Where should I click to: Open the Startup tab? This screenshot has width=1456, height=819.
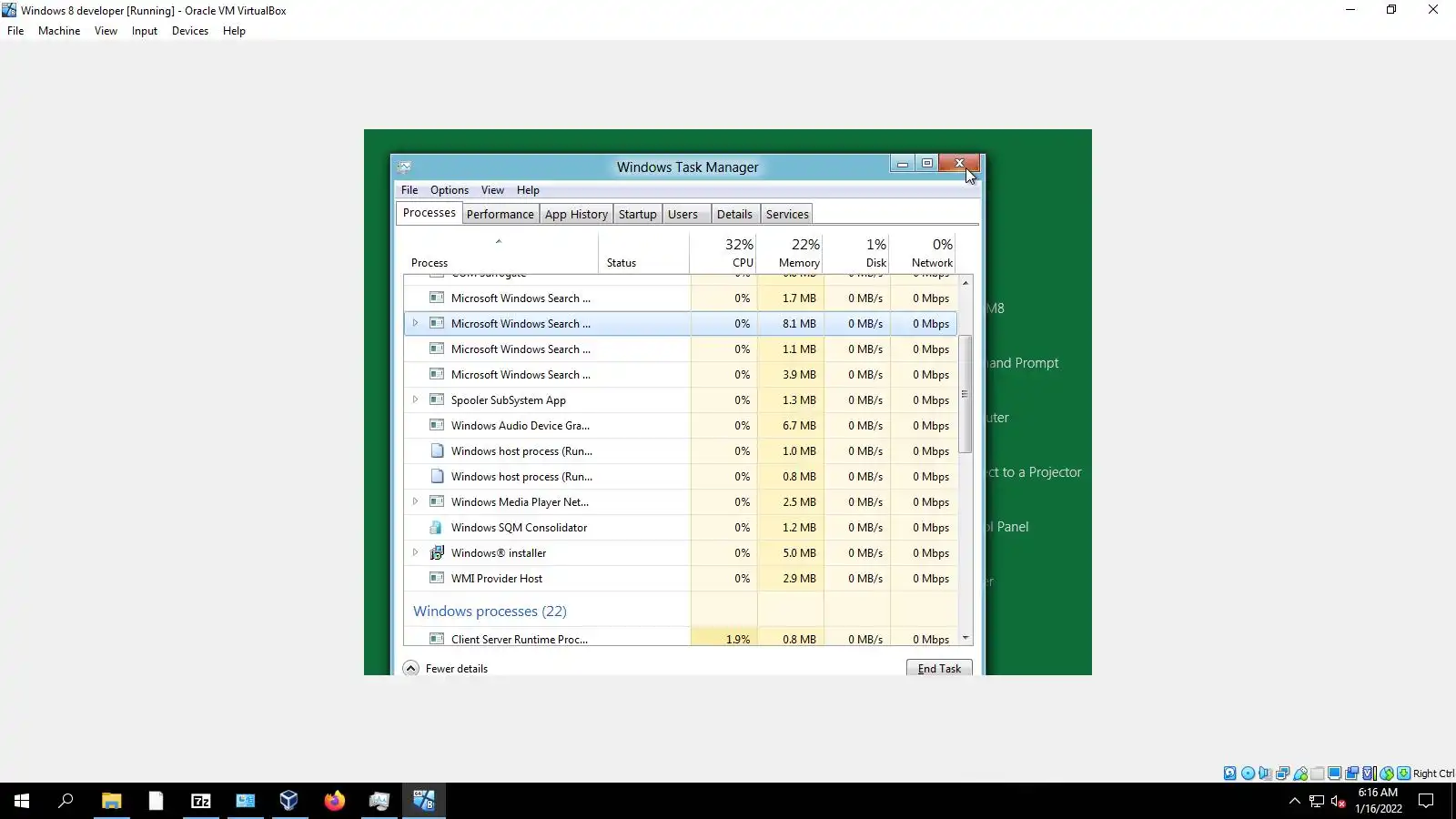tap(637, 215)
